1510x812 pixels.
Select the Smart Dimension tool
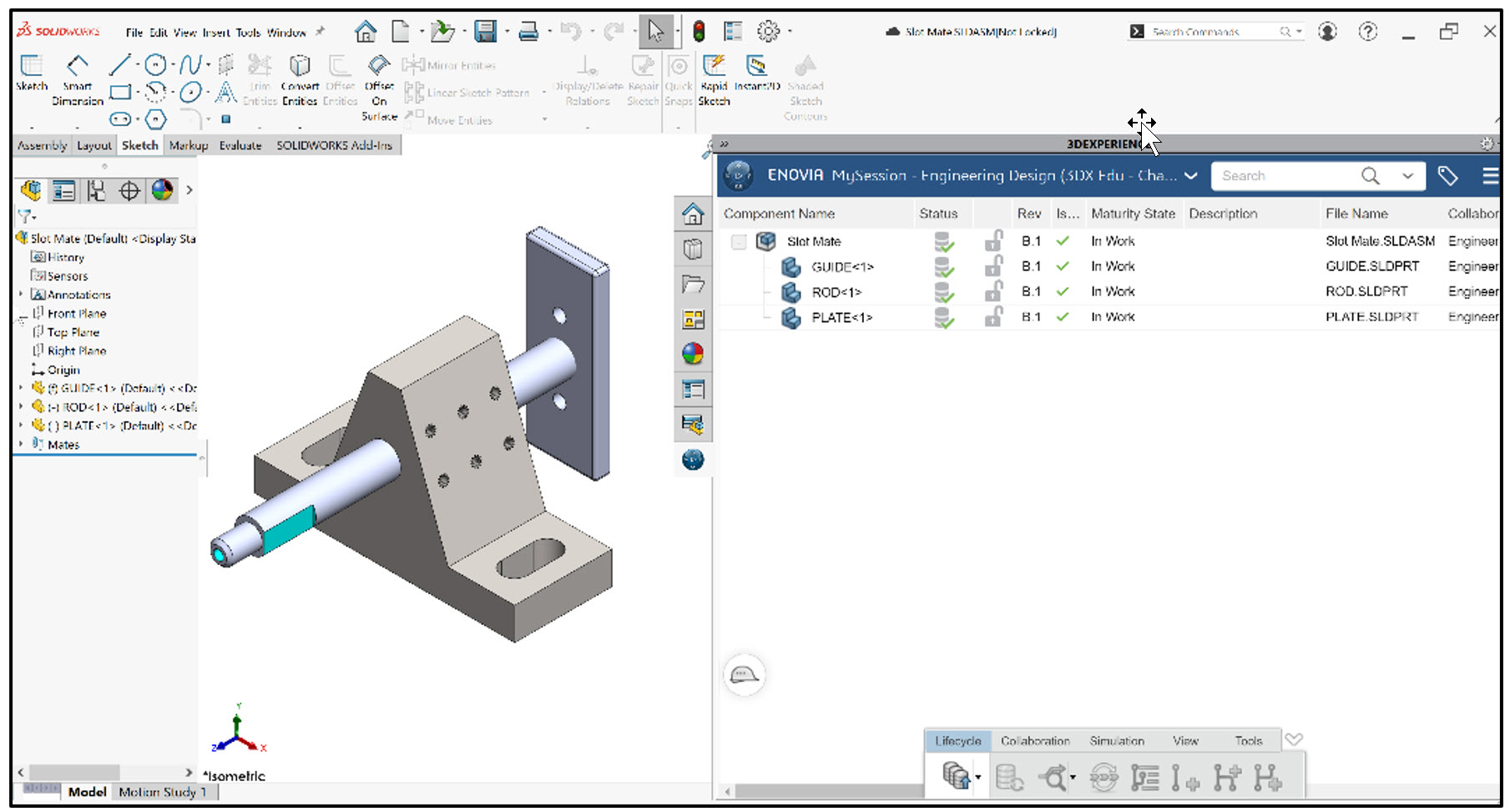click(76, 81)
